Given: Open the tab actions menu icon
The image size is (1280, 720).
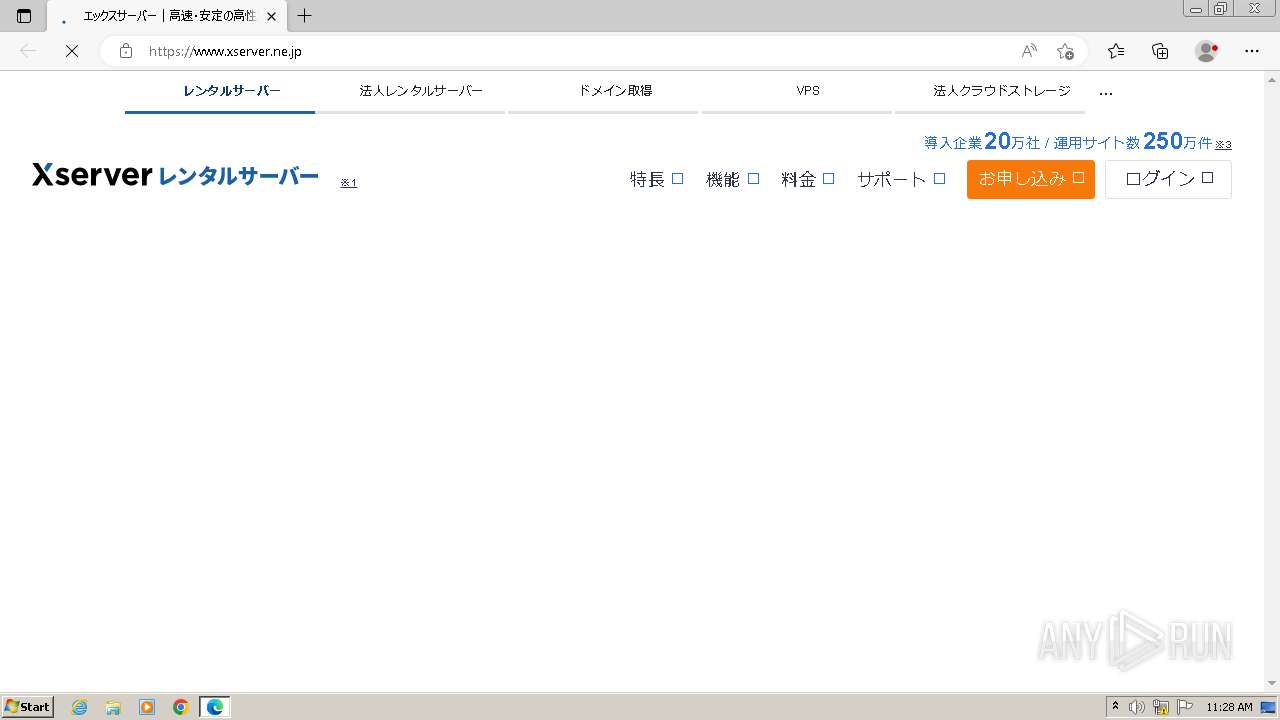Looking at the screenshot, I should click(x=24, y=16).
